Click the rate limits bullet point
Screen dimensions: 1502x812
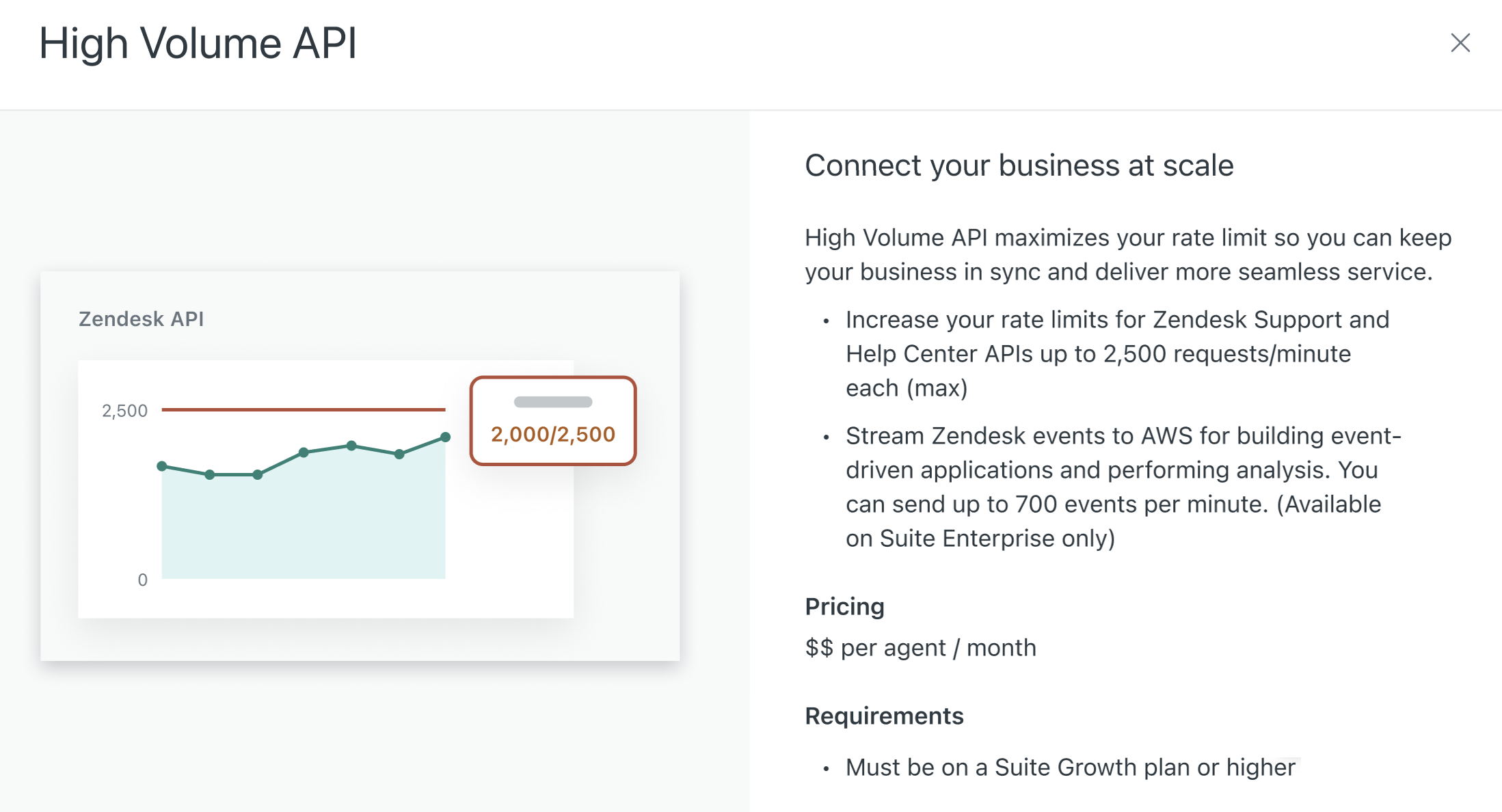[1117, 353]
